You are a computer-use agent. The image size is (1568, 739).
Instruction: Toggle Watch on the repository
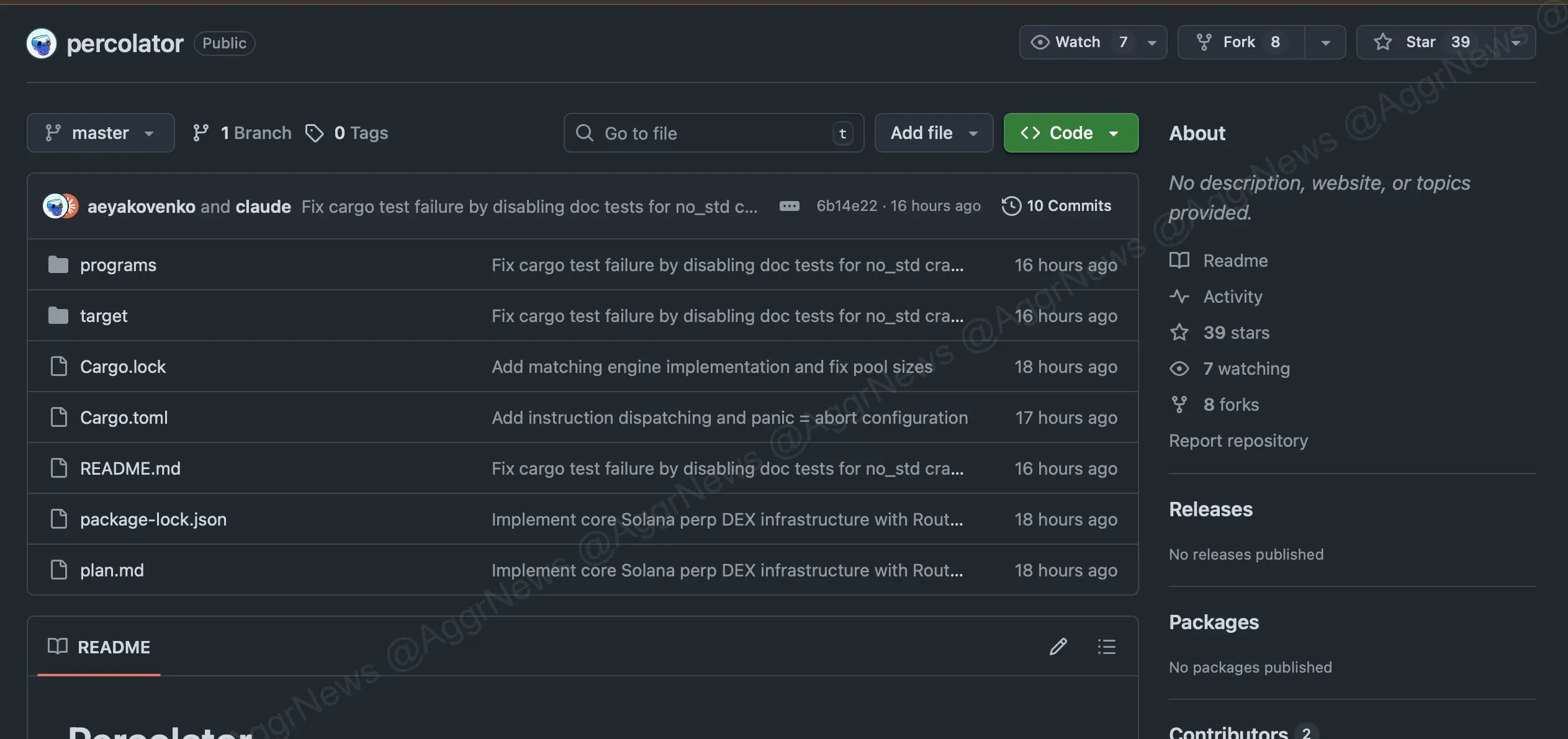pos(1079,42)
